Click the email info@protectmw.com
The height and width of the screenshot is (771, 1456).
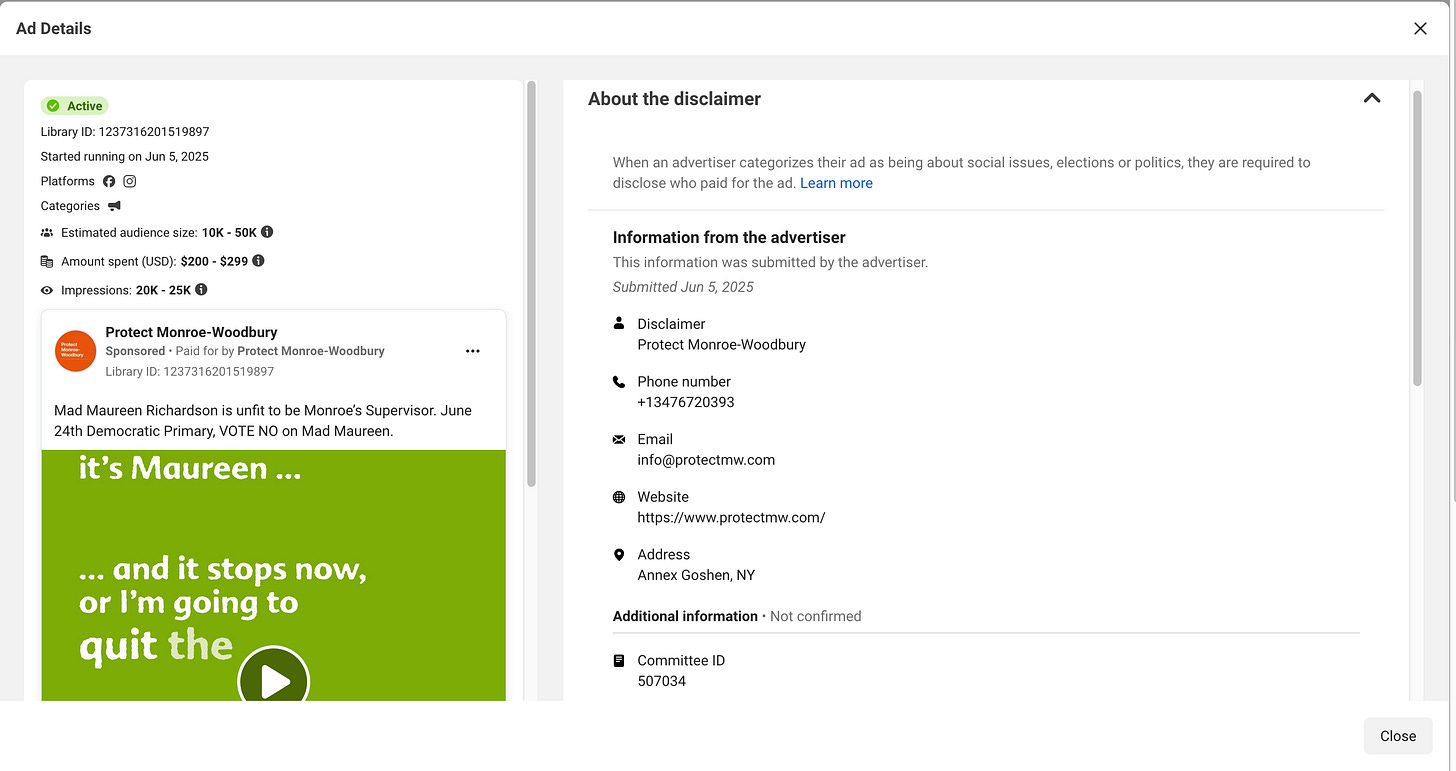pos(706,460)
